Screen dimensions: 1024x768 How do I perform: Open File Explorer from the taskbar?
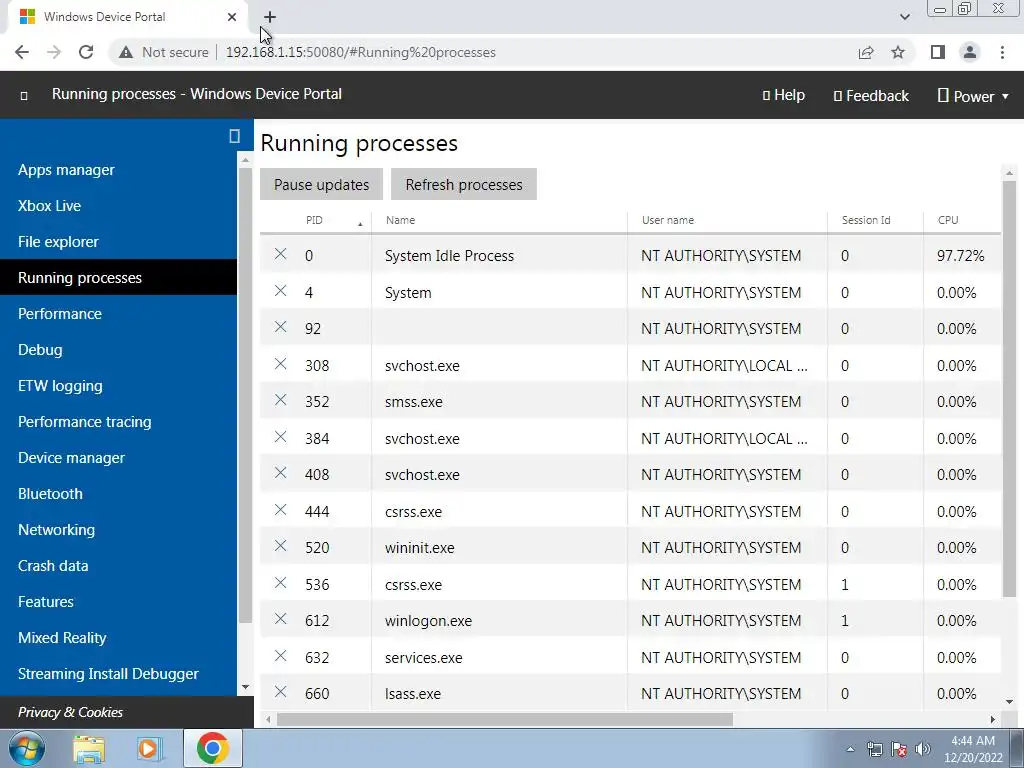[89, 748]
